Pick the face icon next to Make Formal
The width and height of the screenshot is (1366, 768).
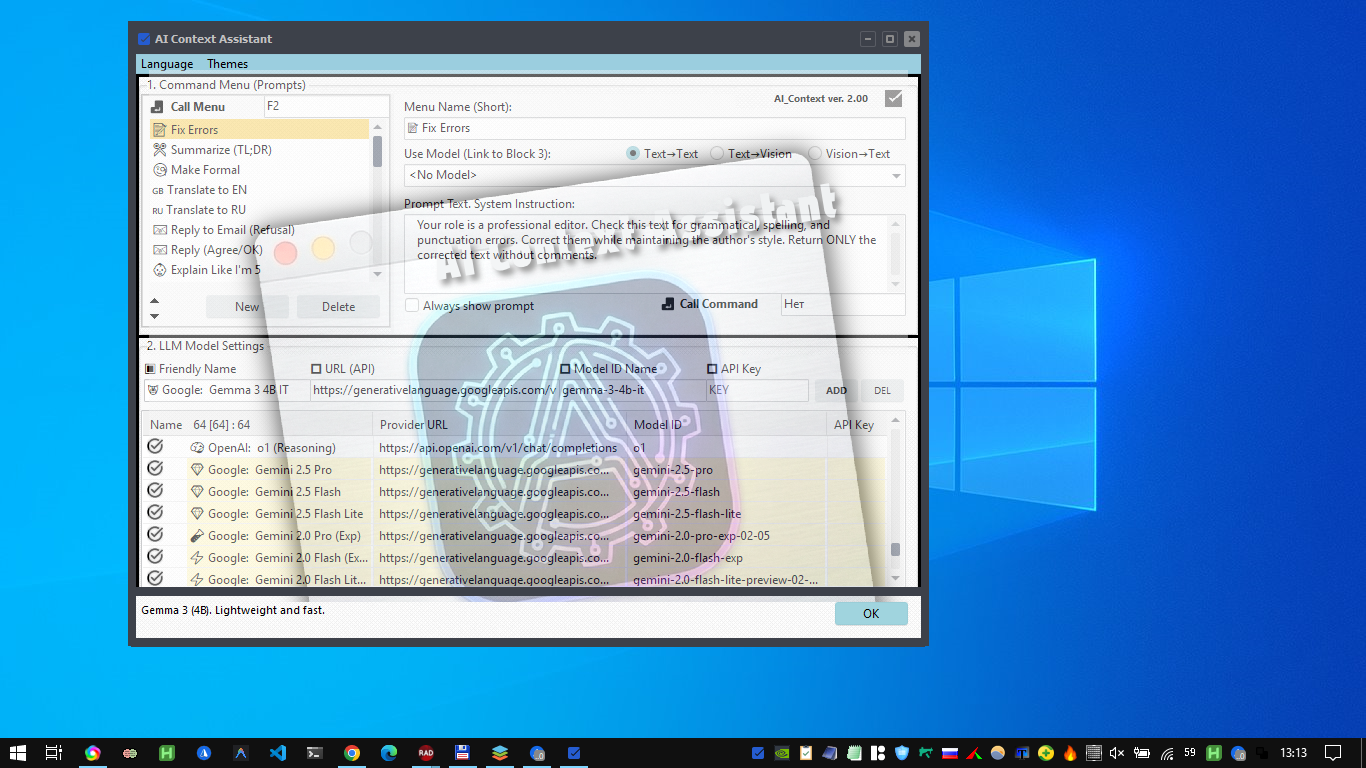click(159, 170)
